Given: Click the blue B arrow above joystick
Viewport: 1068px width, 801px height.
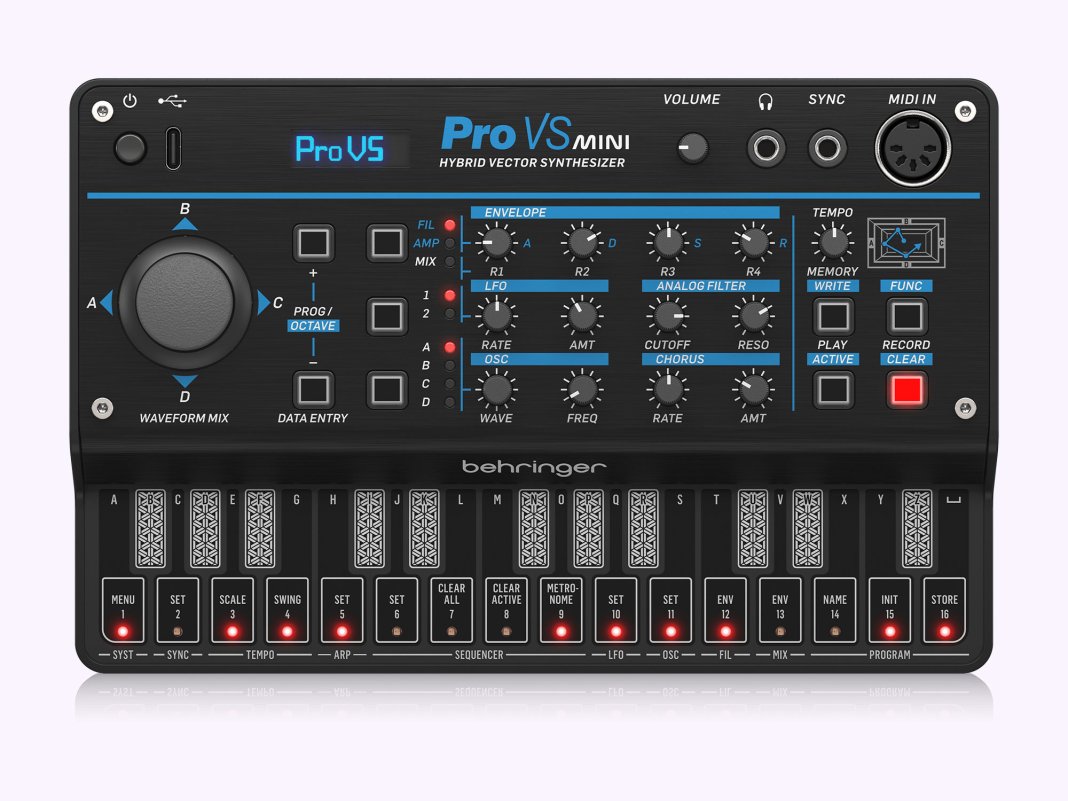Looking at the screenshot, I should 185,224.
